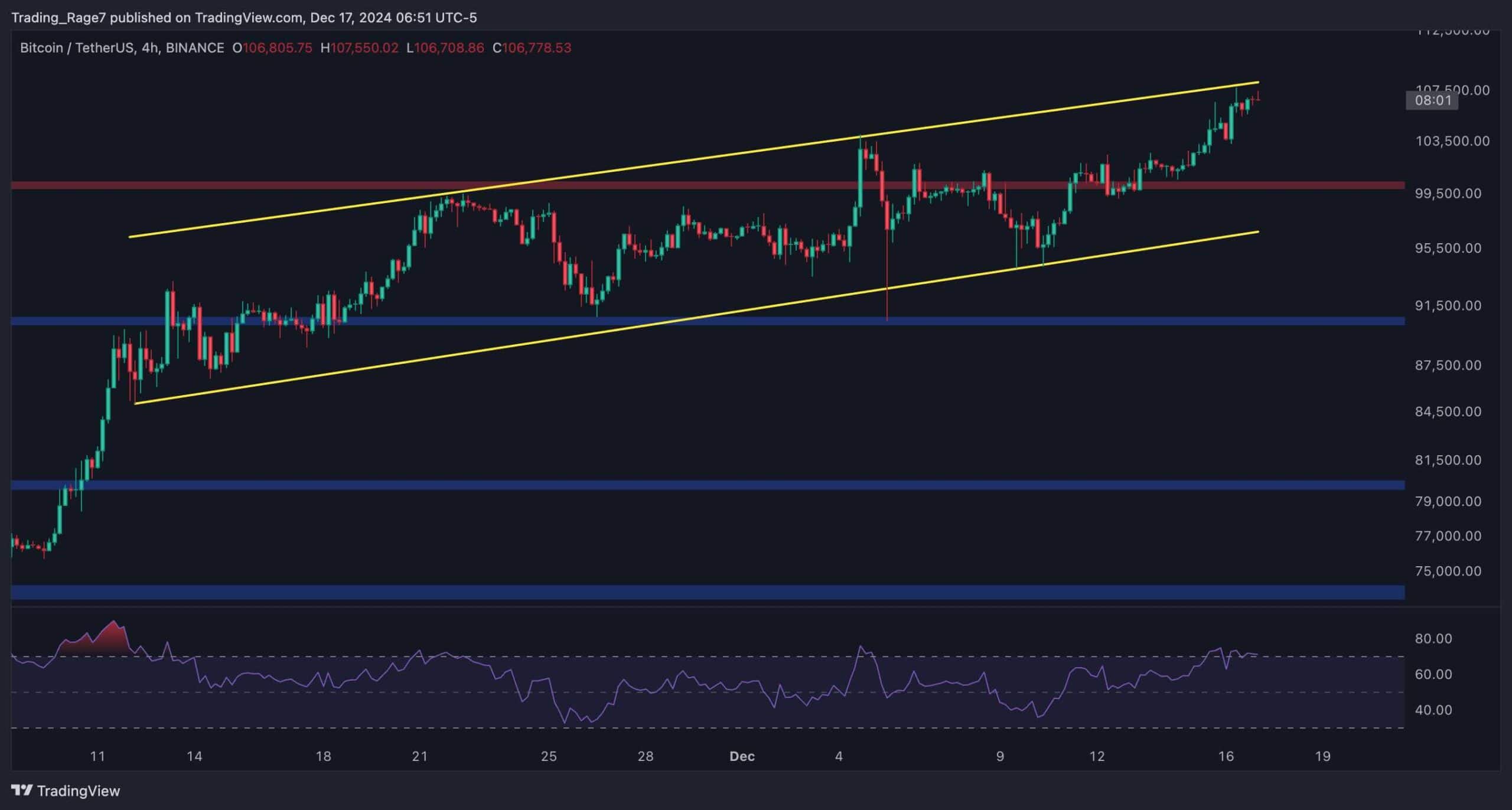
Task: Click the 'Bitcoin / TetherUS, 4h, BINANCE' symbol label
Action: point(122,48)
